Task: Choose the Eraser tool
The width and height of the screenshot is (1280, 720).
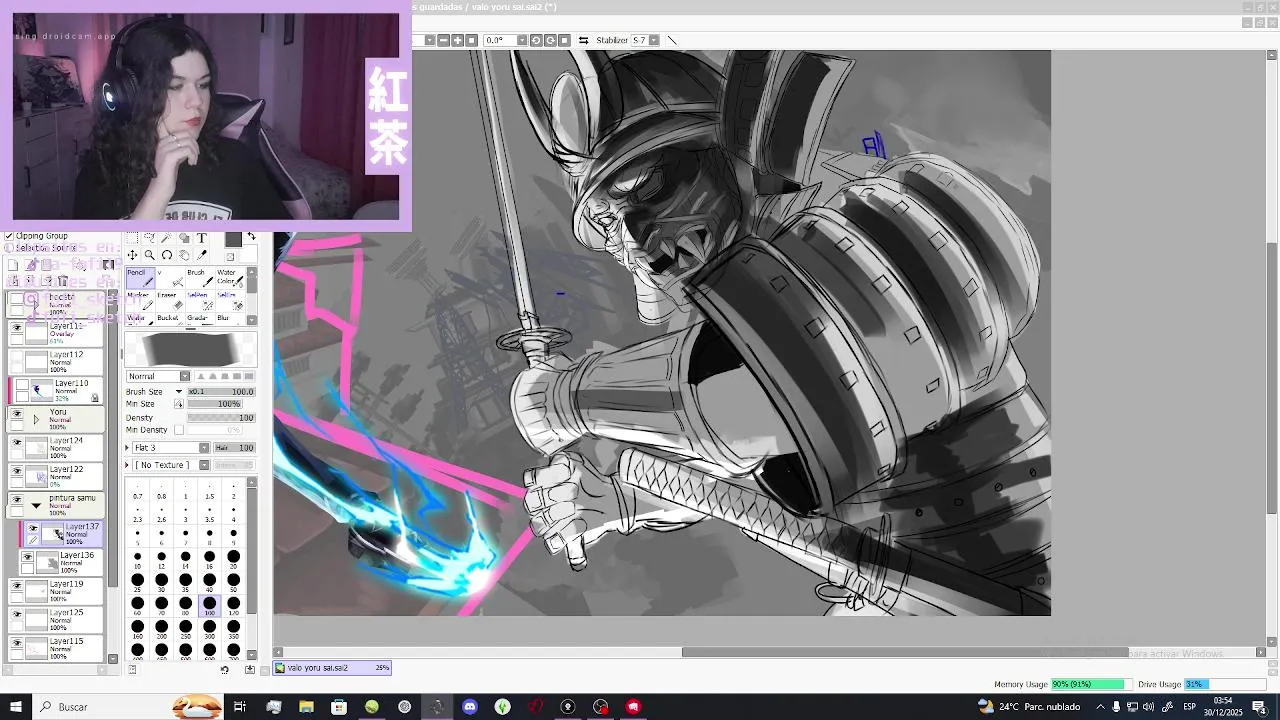Action: pyautogui.click(x=170, y=301)
